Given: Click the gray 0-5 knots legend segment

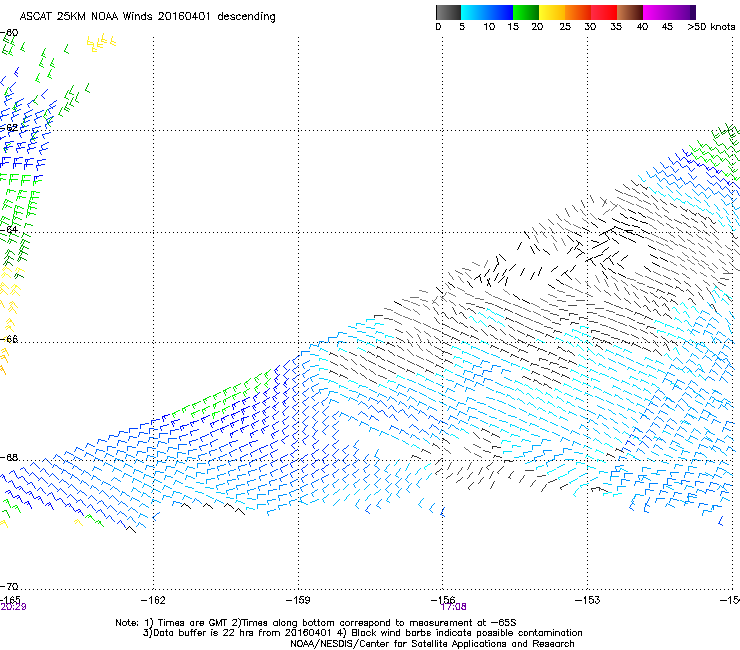Looking at the screenshot, I should pyautogui.click(x=448, y=12).
